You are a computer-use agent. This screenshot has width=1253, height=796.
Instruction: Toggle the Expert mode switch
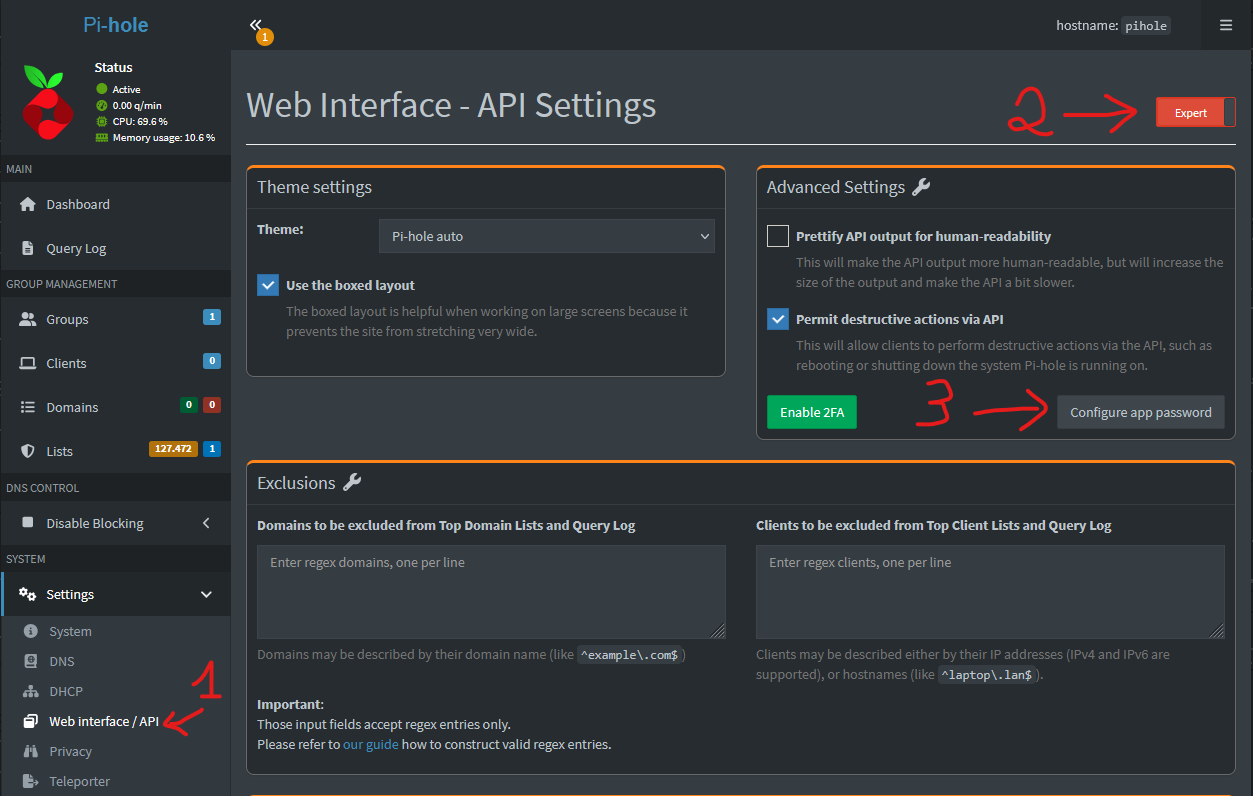pyautogui.click(x=1195, y=113)
